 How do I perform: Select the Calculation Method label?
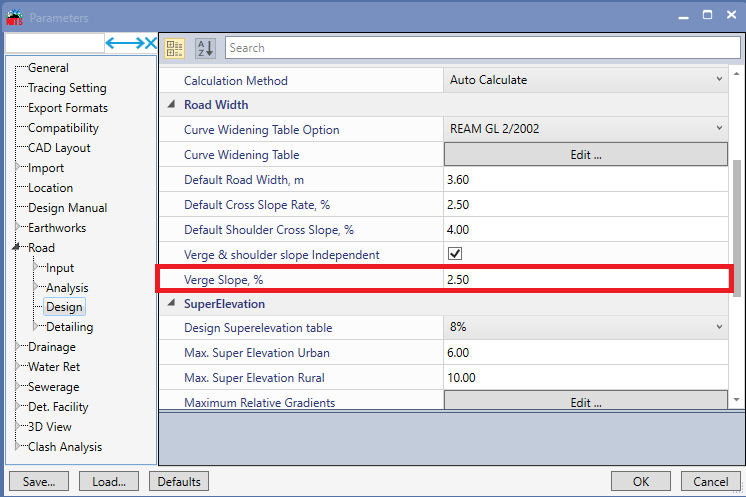236,80
